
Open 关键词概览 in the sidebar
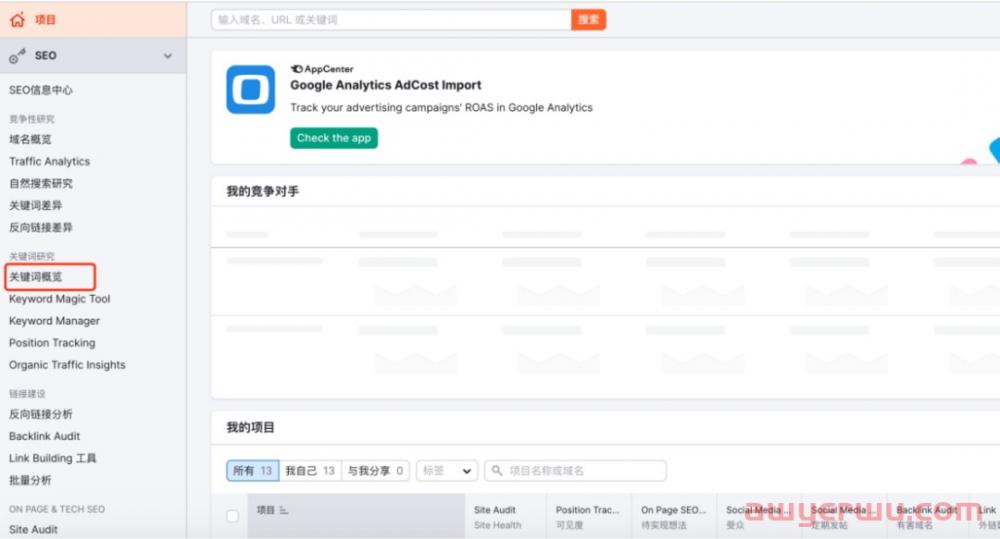pos(36,277)
